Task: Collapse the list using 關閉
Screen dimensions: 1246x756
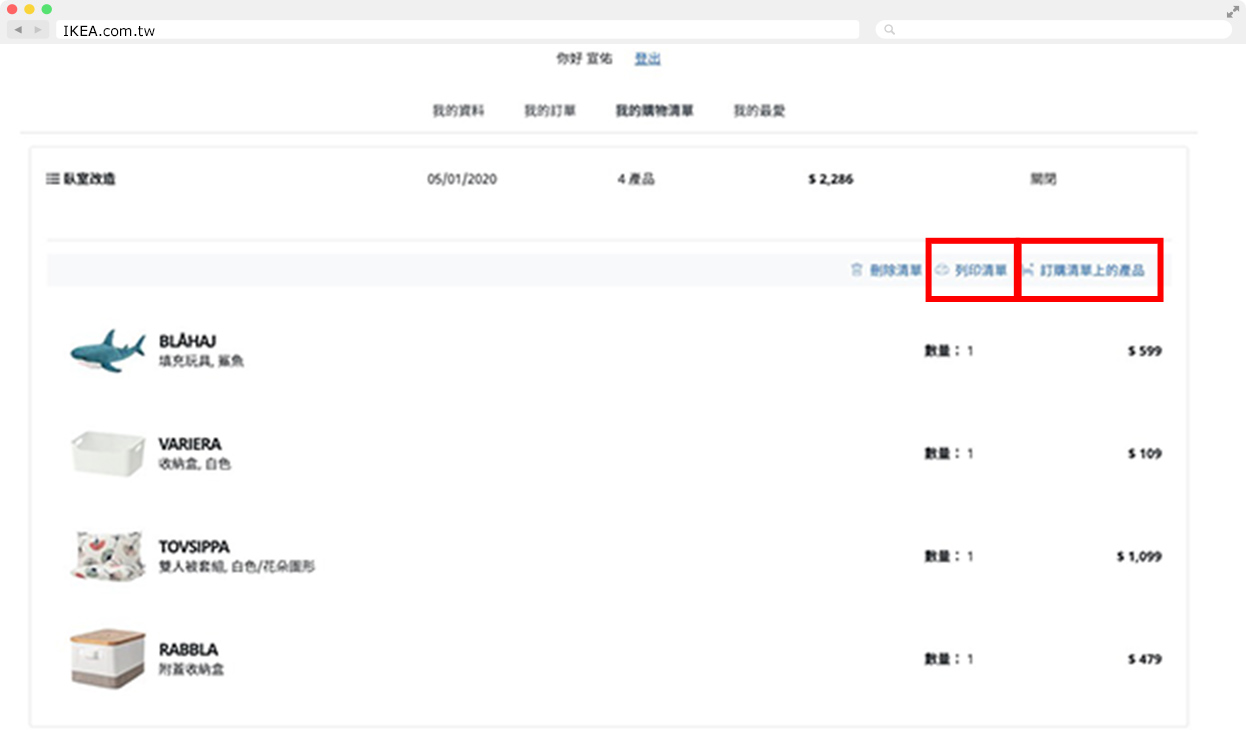Action: [x=1043, y=179]
